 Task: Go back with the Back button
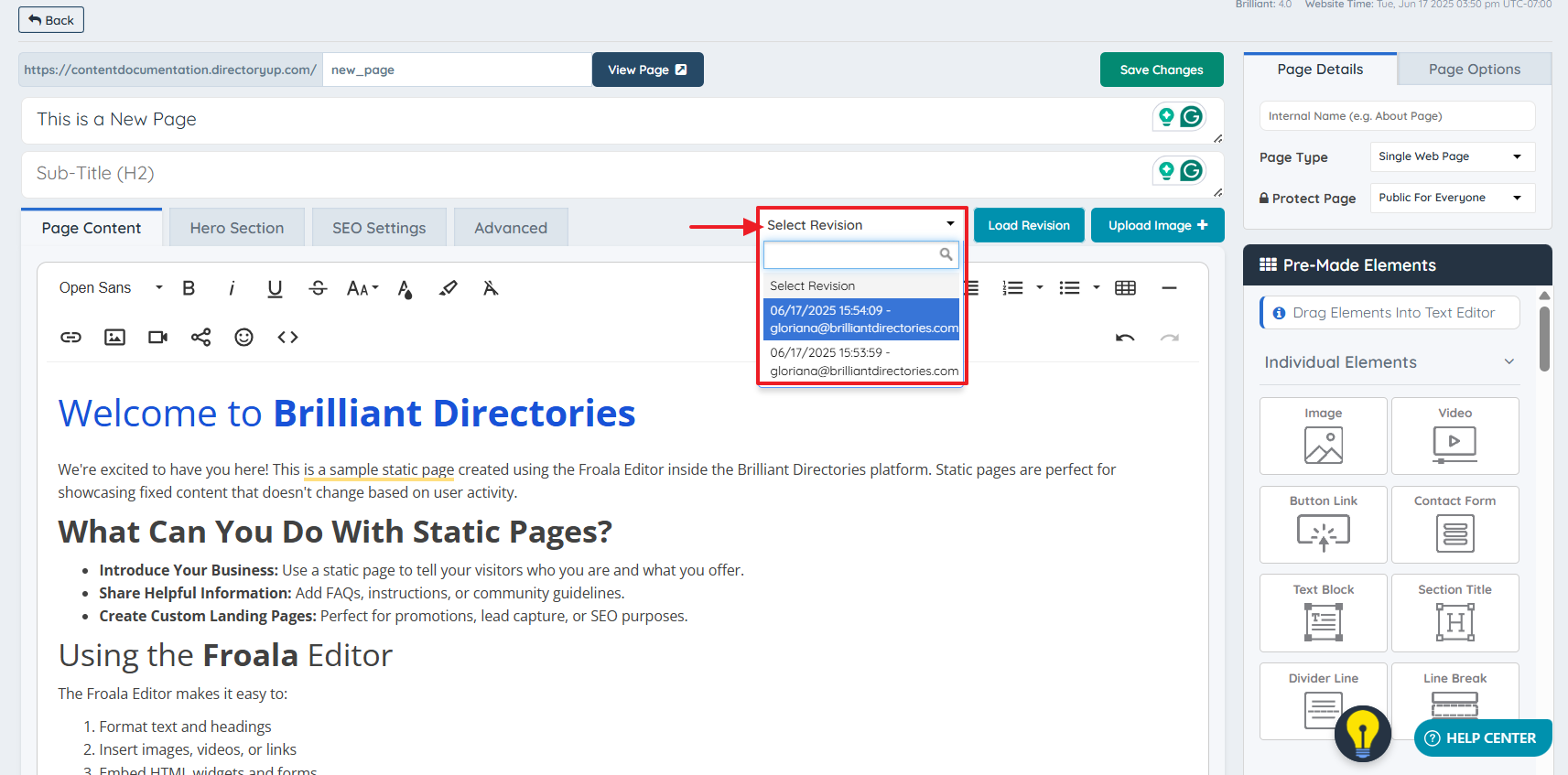coord(51,20)
